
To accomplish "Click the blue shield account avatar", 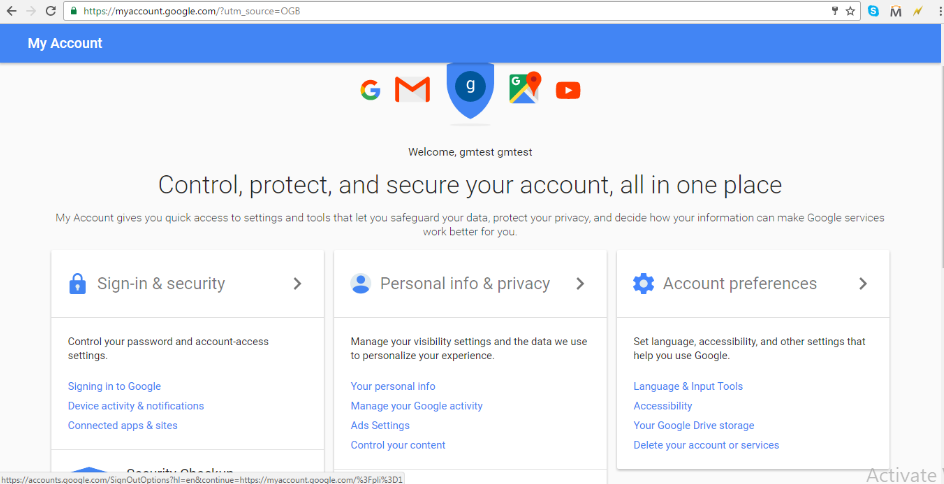I will (470, 90).
